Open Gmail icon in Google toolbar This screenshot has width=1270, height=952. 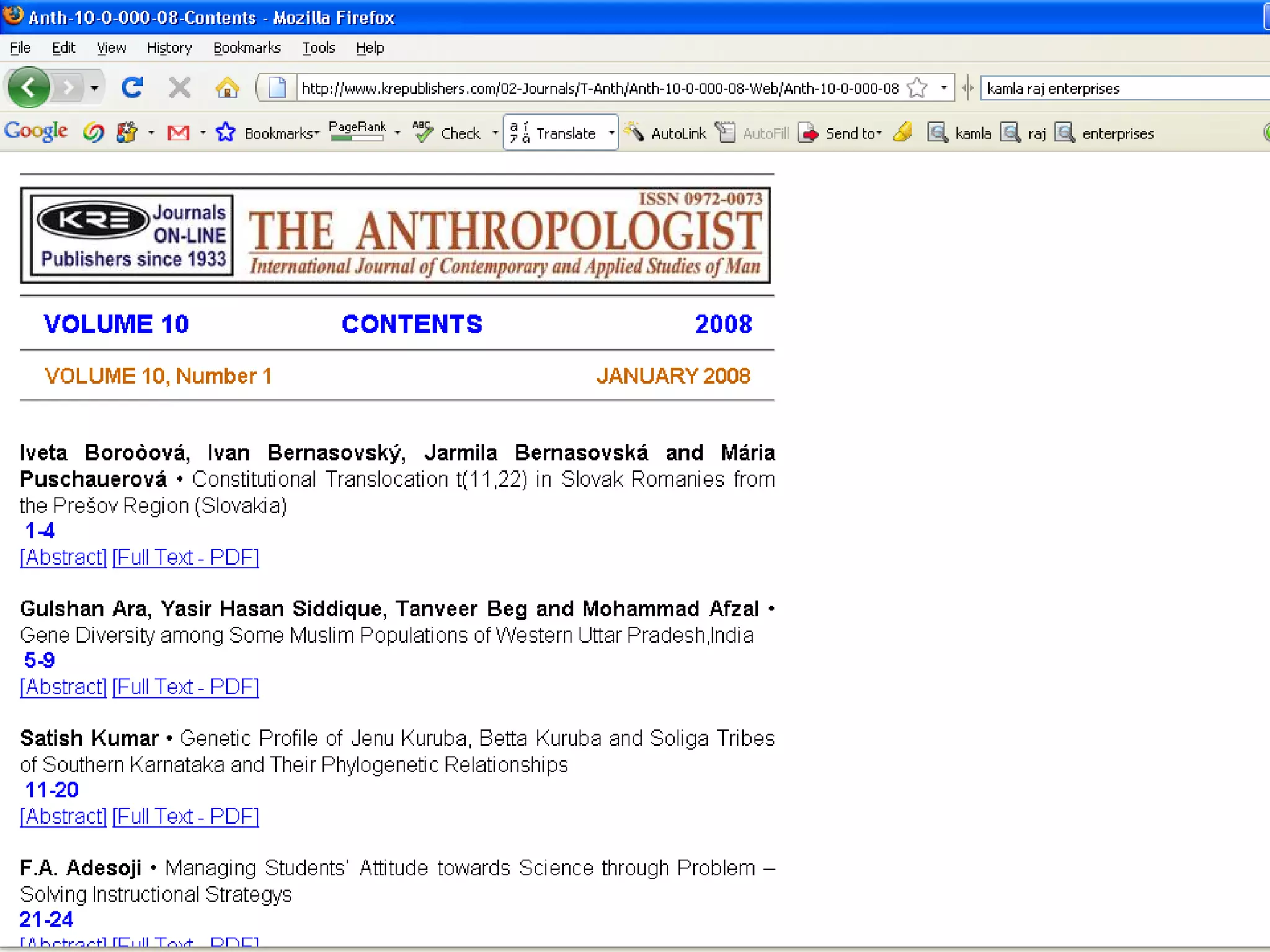click(179, 133)
